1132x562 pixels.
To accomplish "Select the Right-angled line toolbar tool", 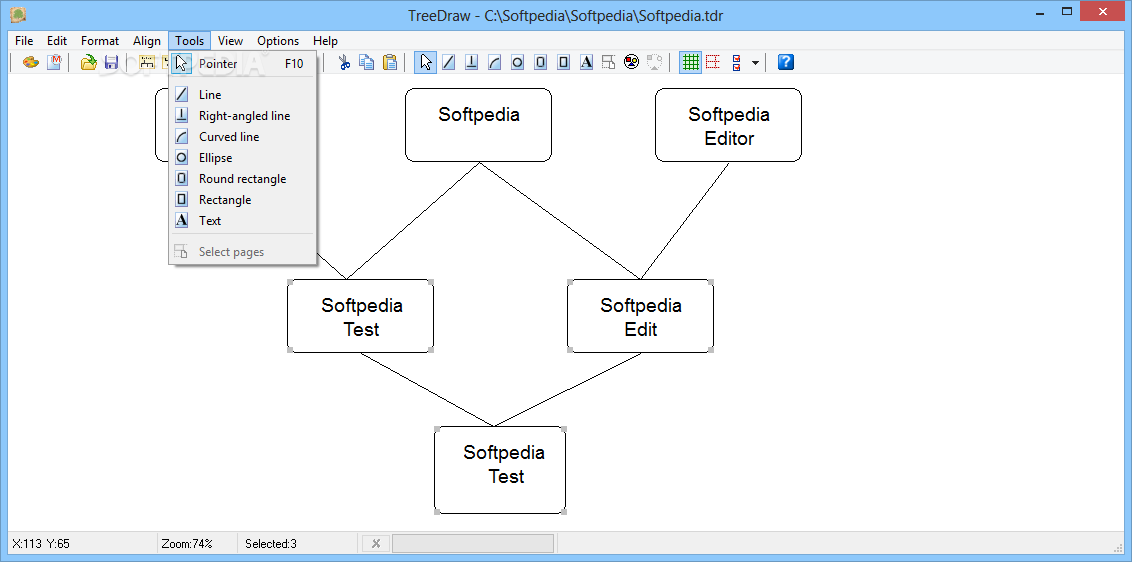I will tap(471, 62).
